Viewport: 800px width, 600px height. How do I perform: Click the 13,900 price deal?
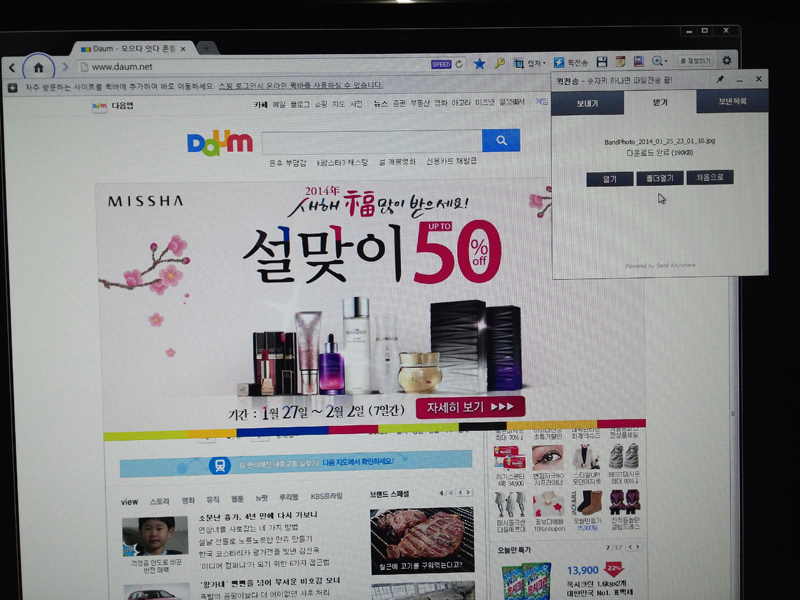click(x=582, y=570)
